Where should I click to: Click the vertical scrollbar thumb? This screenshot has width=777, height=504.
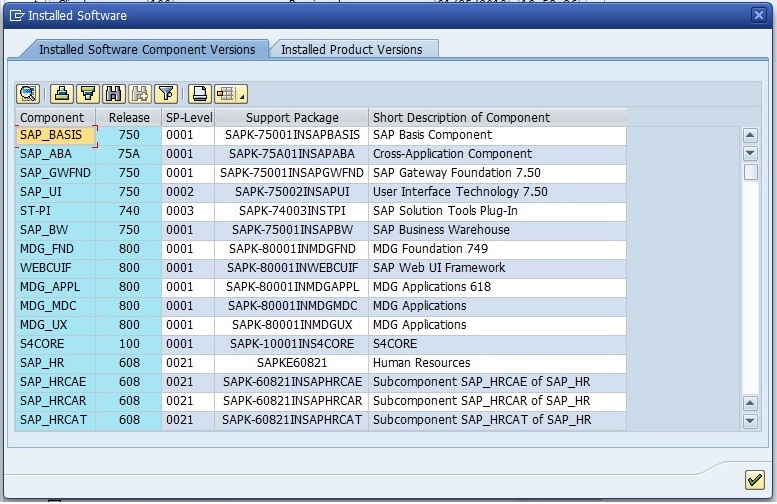pos(750,172)
